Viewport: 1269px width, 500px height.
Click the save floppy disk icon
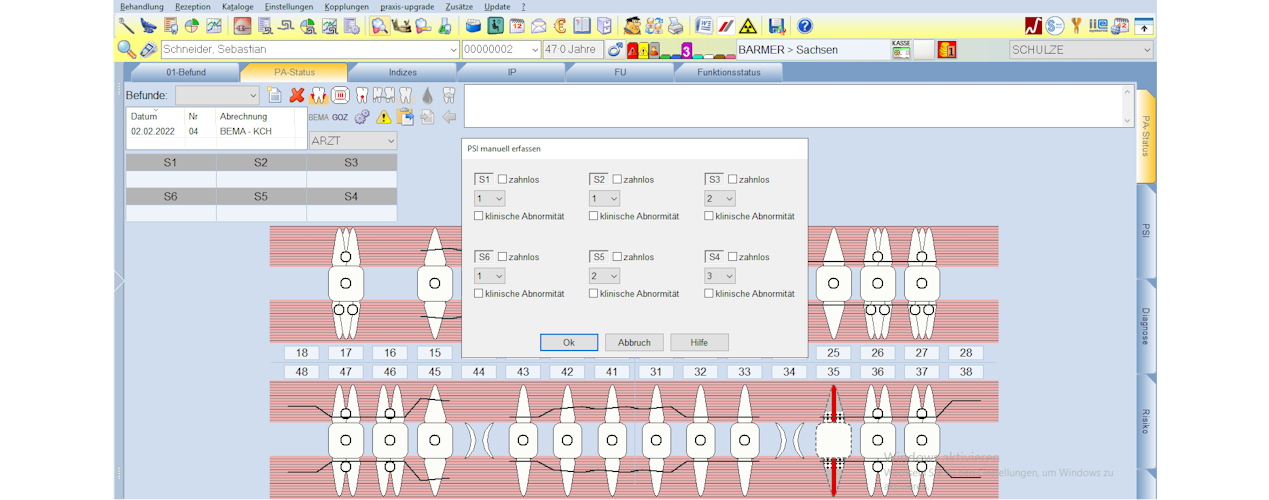coord(777,26)
